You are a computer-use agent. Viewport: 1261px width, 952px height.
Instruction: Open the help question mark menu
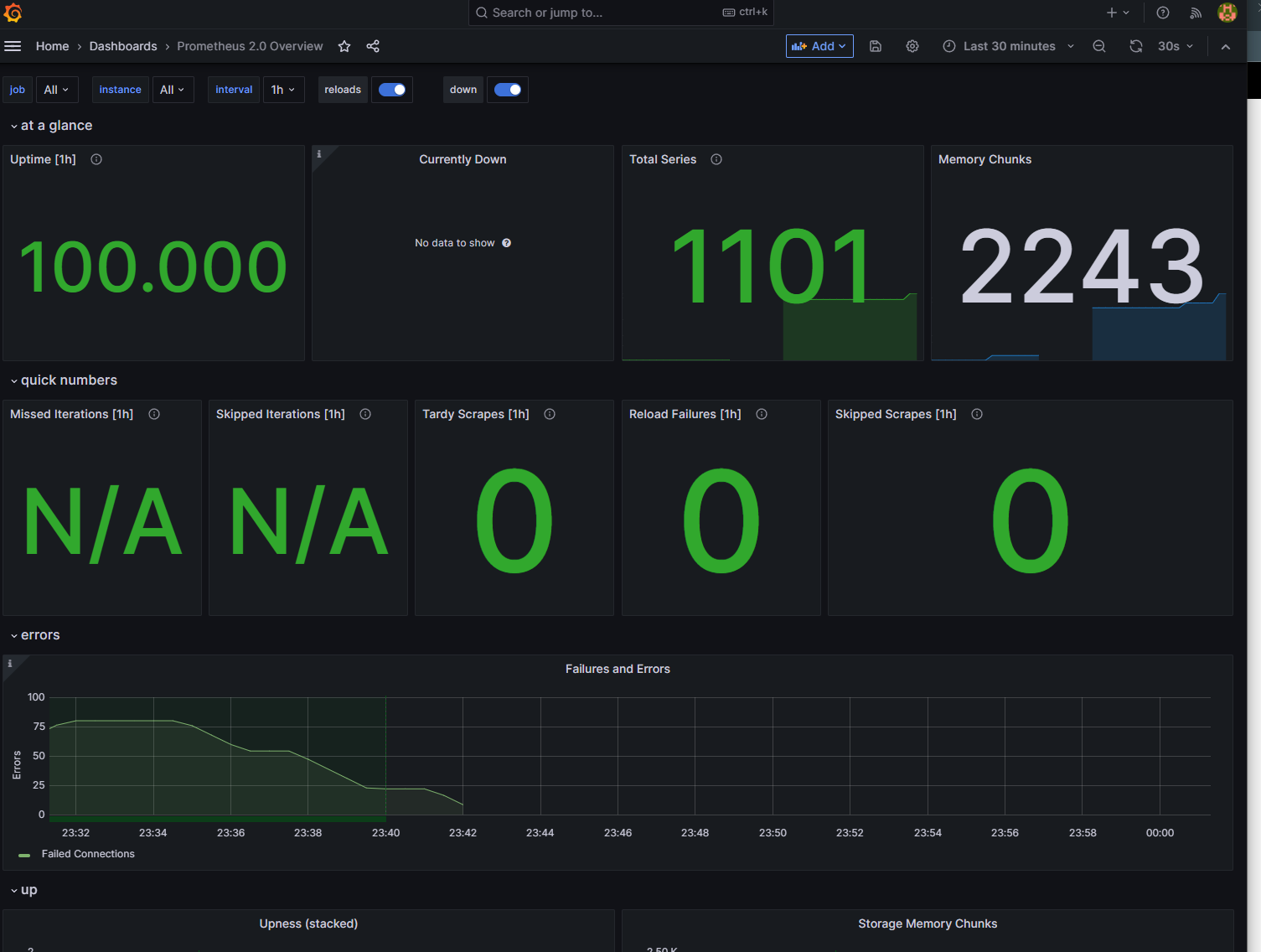[x=1163, y=13]
